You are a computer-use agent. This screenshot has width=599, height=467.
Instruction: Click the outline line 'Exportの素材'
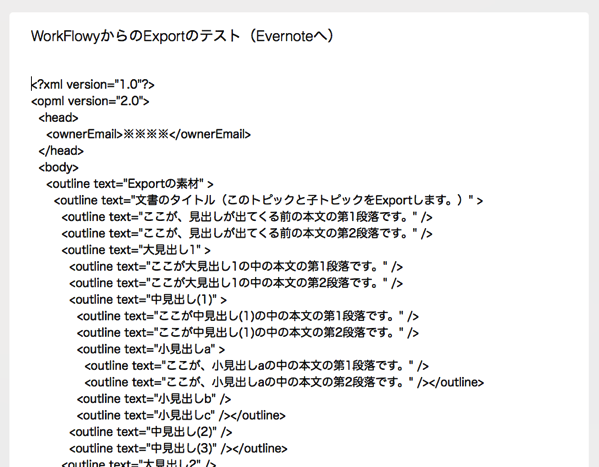point(130,184)
